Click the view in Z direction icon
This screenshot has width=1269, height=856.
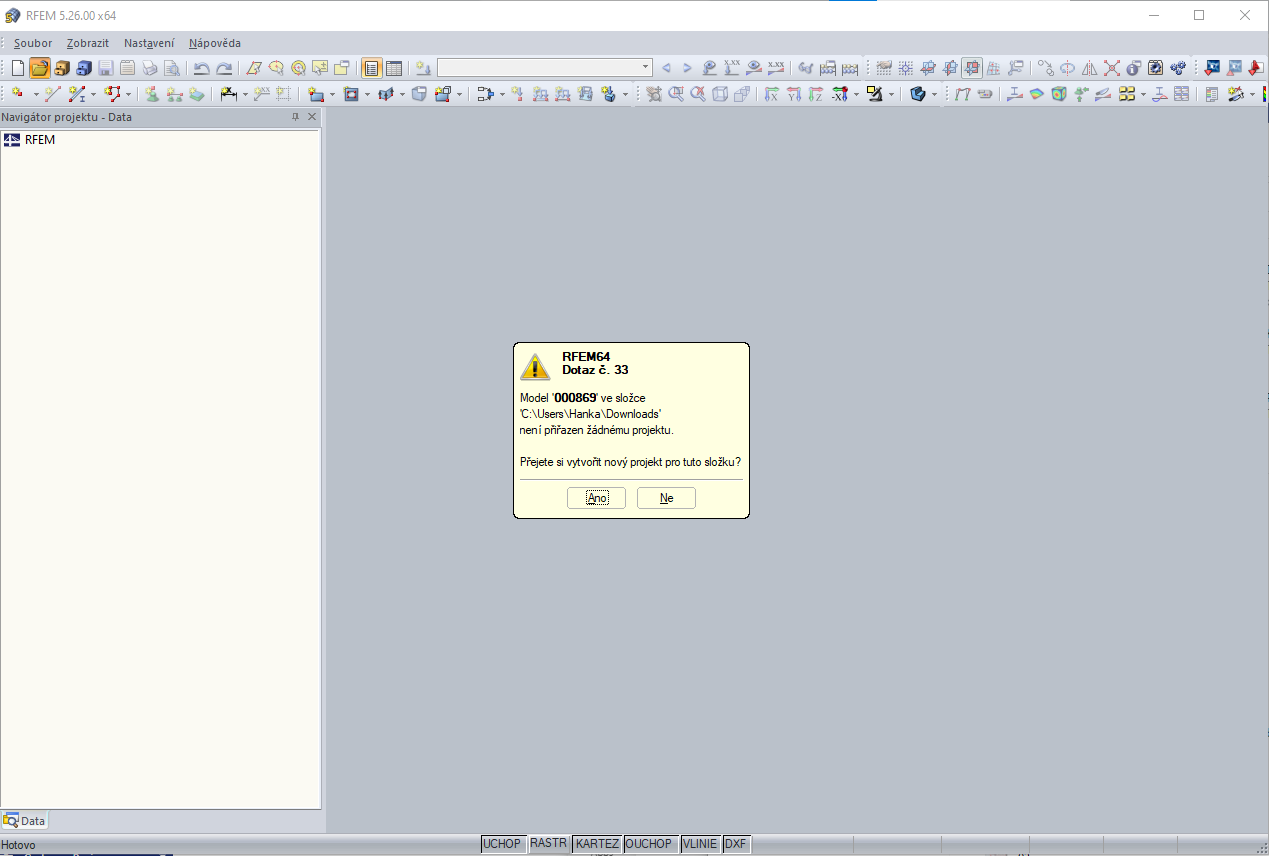(x=816, y=94)
